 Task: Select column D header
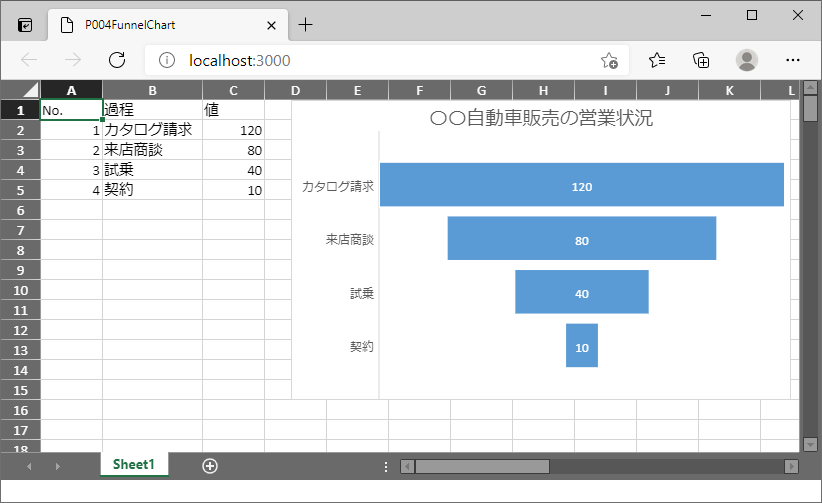[x=296, y=90]
